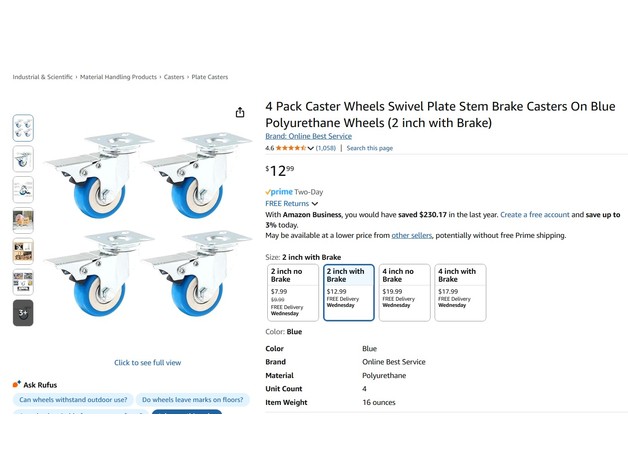
Task: Select the first product thumbnail image
Action: tap(23, 128)
